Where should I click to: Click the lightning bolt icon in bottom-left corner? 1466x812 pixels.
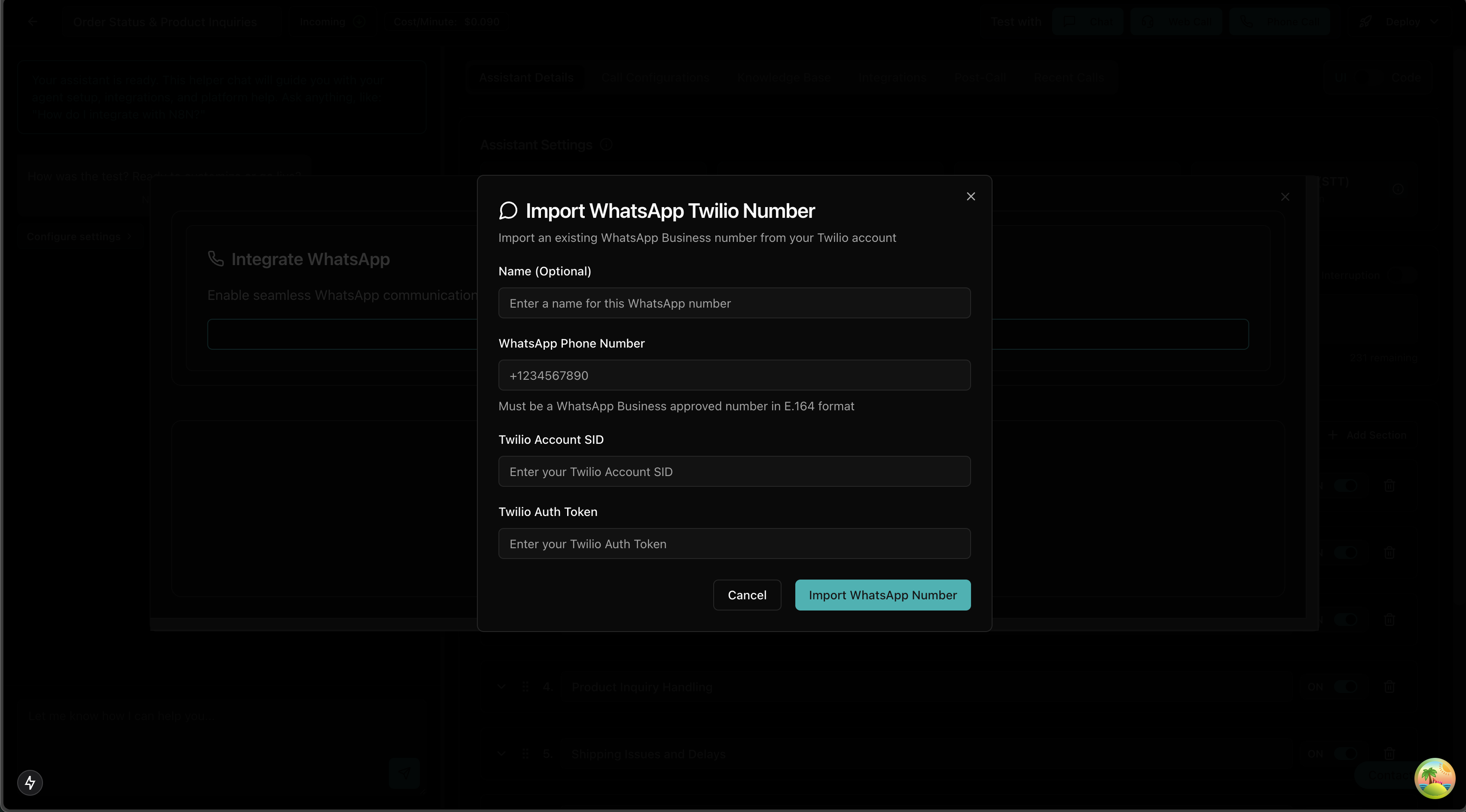click(x=30, y=782)
